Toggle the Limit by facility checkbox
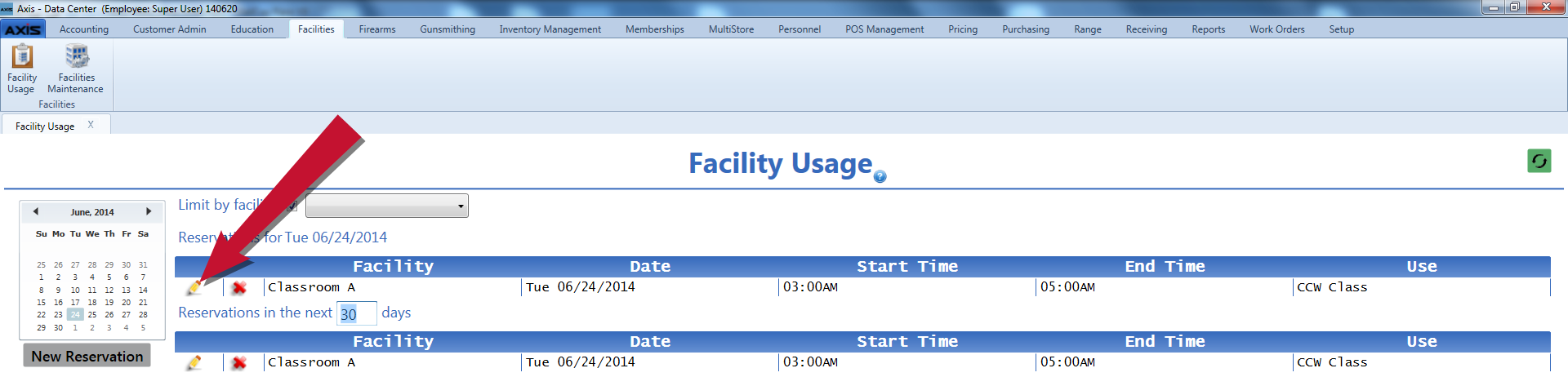 click(x=292, y=206)
